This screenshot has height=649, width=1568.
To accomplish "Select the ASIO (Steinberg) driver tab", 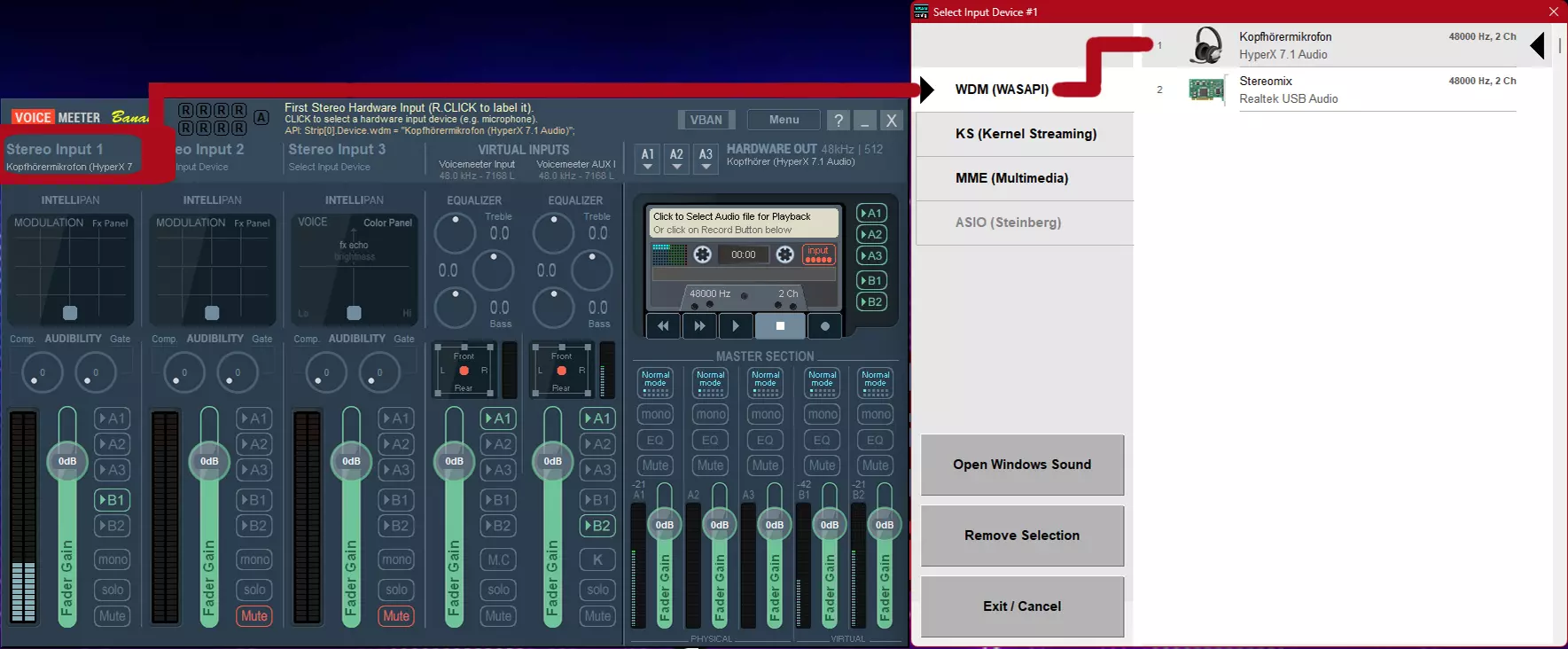I will [1025, 223].
